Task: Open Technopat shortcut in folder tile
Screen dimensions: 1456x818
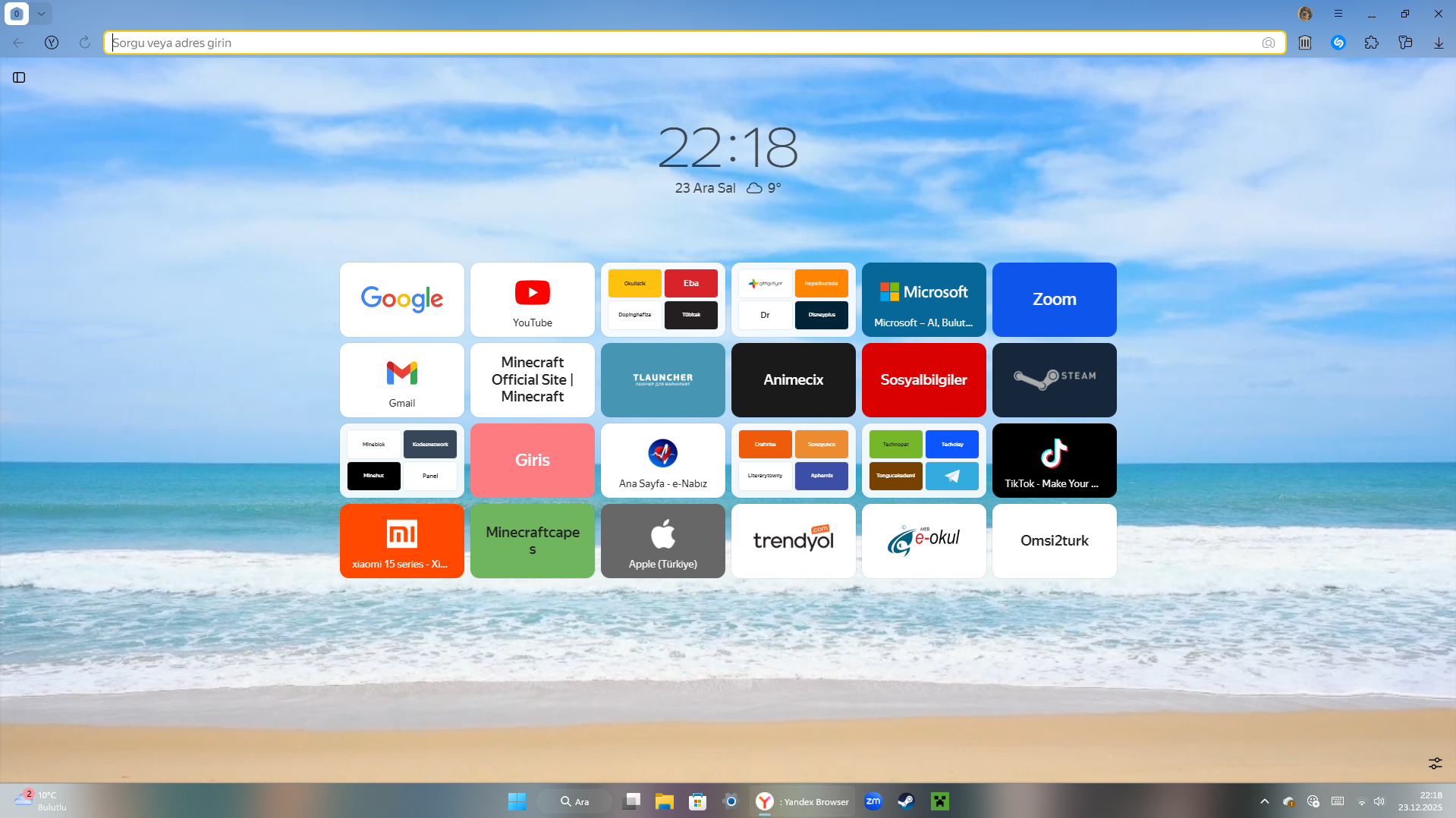Action: pos(896,445)
